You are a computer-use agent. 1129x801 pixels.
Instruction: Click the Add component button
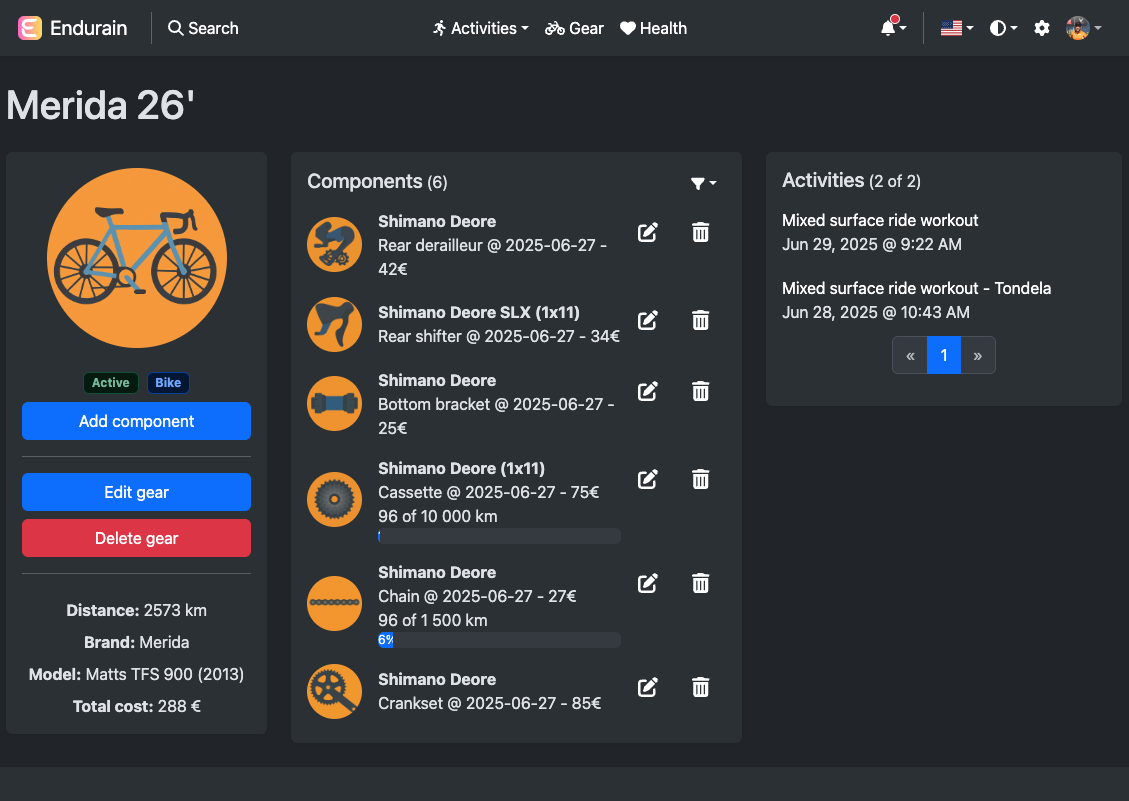(x=136, y=421)
